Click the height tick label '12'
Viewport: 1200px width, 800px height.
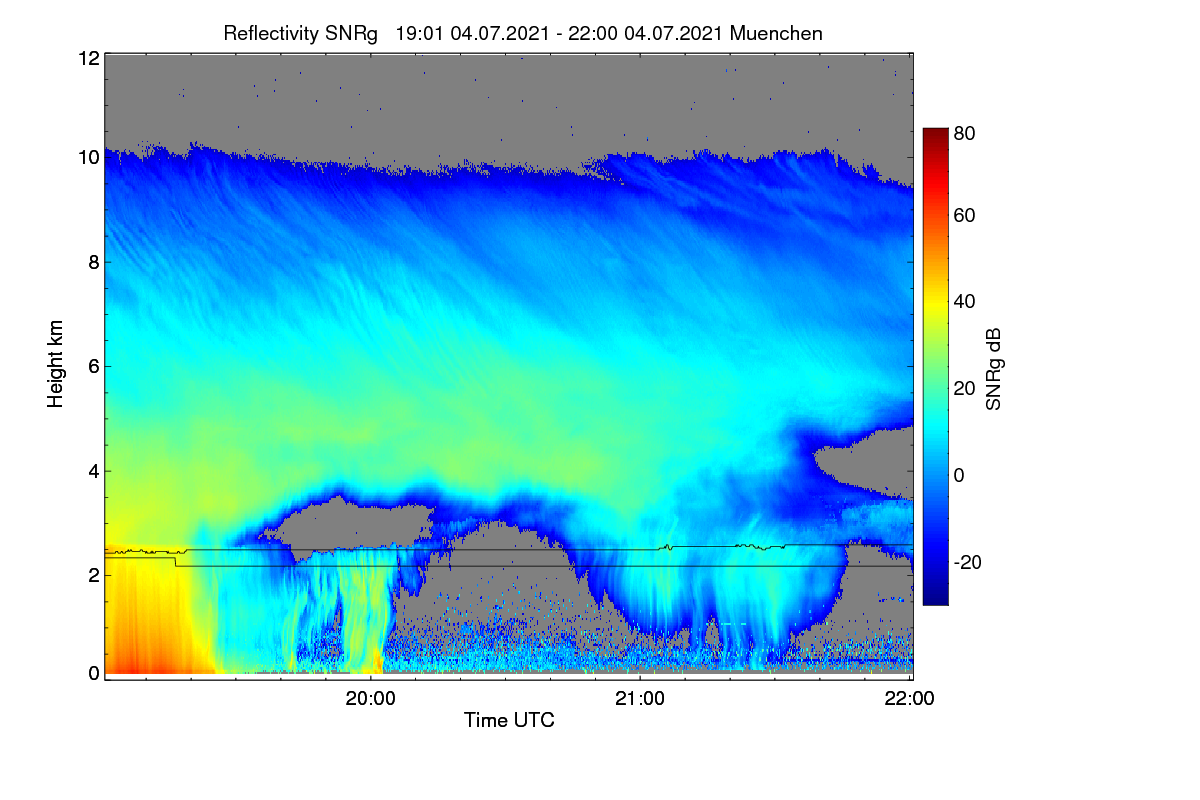tap(88, 58)
